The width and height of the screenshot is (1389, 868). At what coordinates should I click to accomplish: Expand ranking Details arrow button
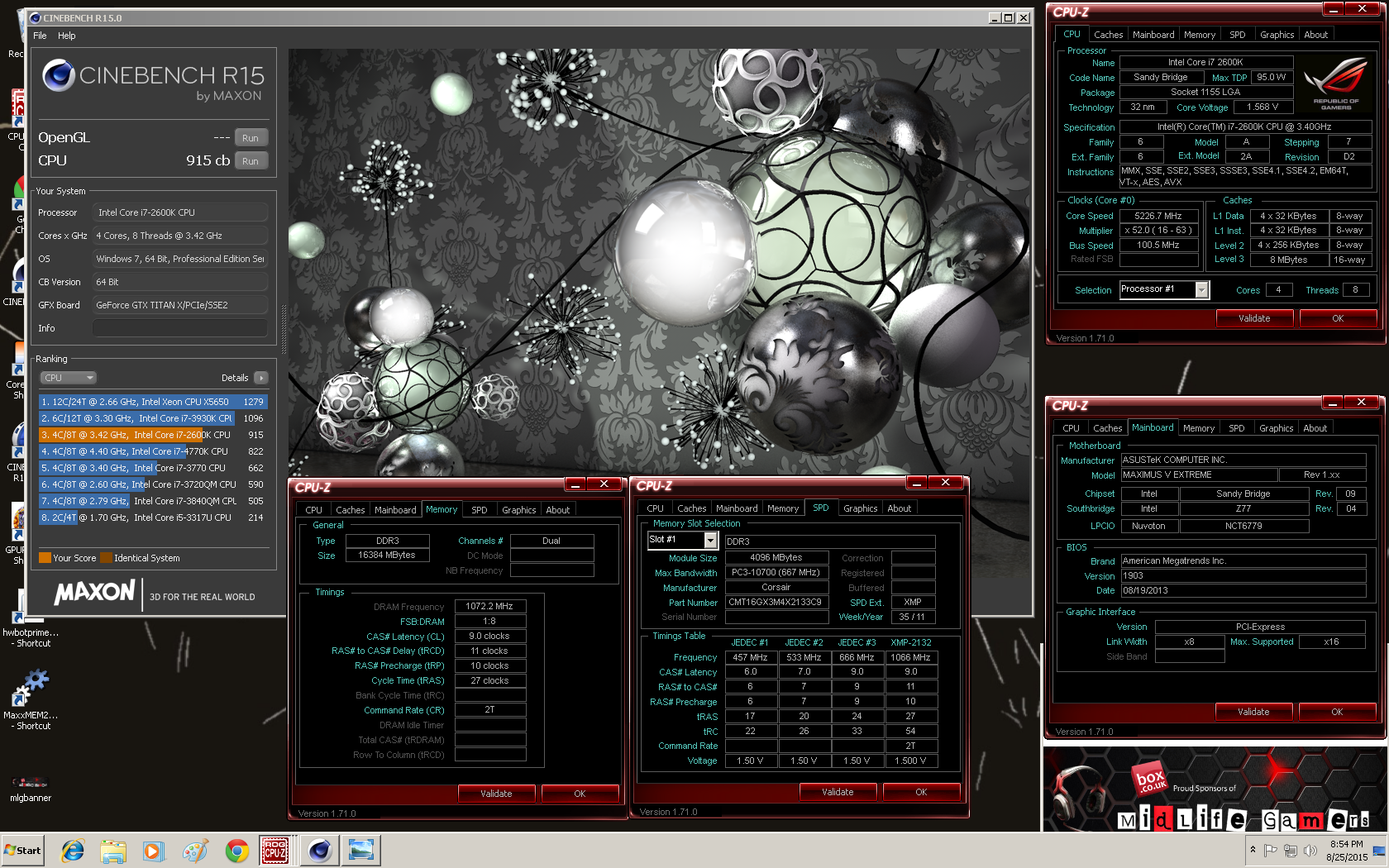(260, 378)
